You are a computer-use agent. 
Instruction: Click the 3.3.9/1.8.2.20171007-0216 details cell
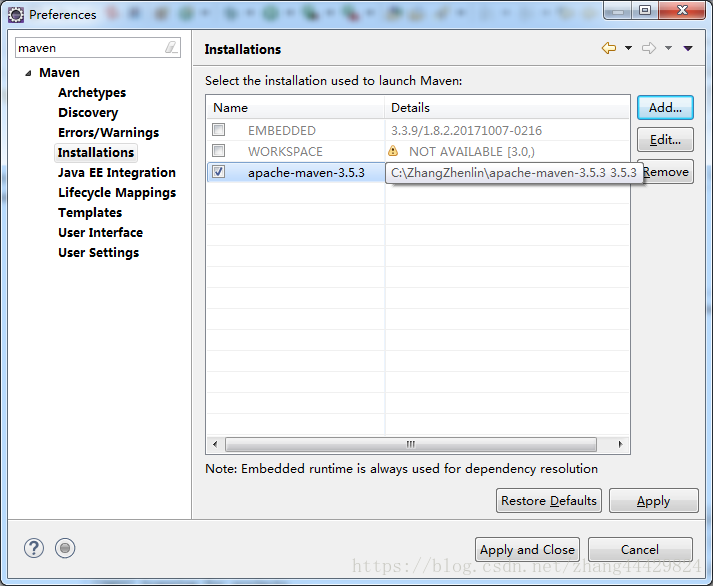click(467, 130)
